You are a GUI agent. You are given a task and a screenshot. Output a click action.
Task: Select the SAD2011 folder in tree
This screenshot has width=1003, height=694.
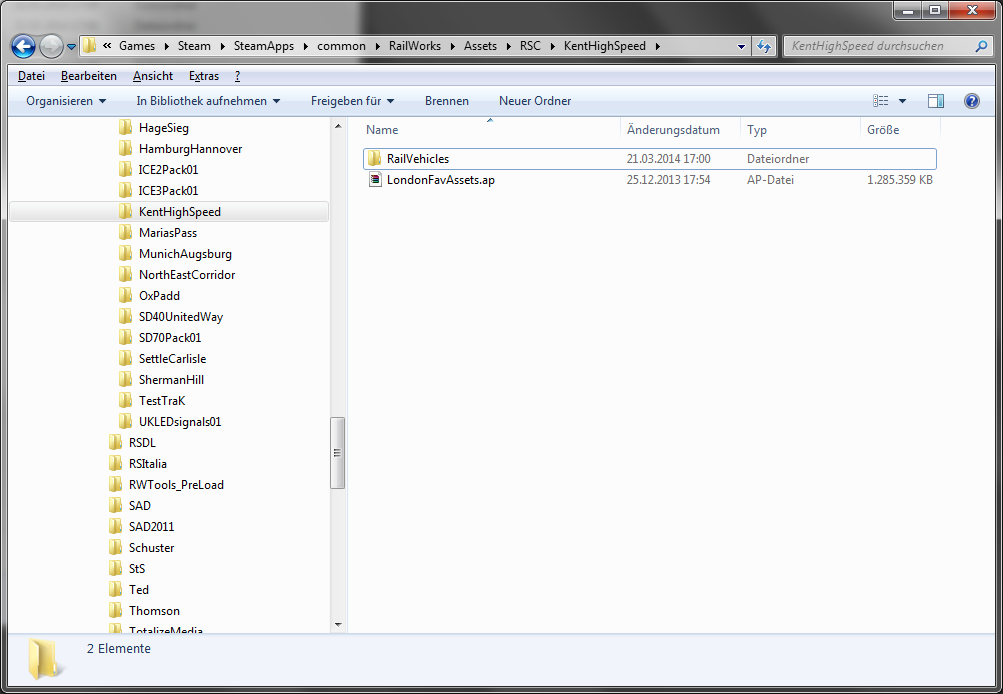click(152, 527)
